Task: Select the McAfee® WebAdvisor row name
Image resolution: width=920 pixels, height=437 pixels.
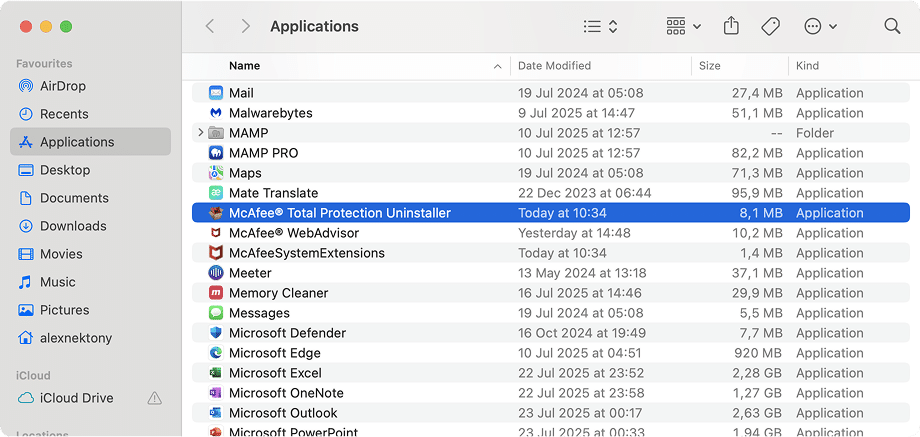Action: (x=294, y=233)
